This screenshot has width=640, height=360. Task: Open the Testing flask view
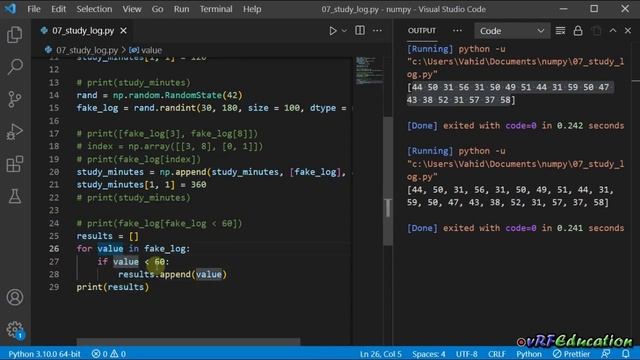15,196
